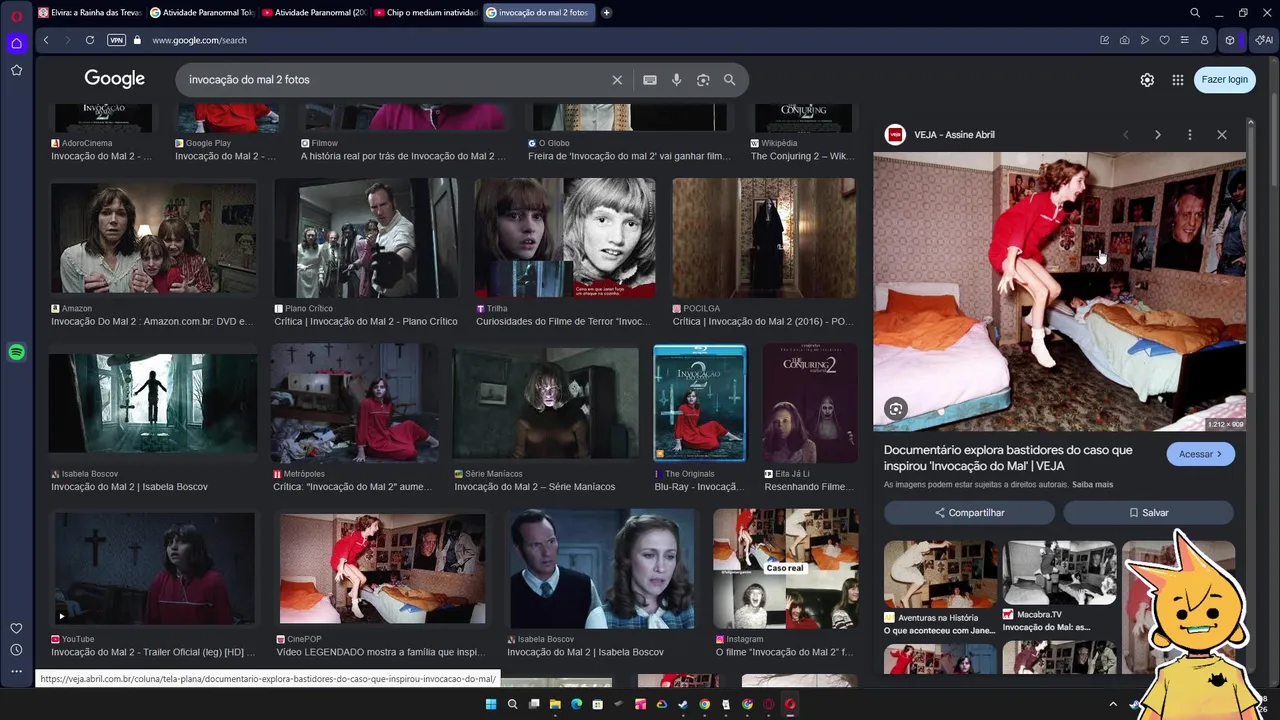Open Metrópoles Crítica result image
Image resolution: width=1280 pixels, height=720 pixels.
pyautogui.click(x=355, y=404)
